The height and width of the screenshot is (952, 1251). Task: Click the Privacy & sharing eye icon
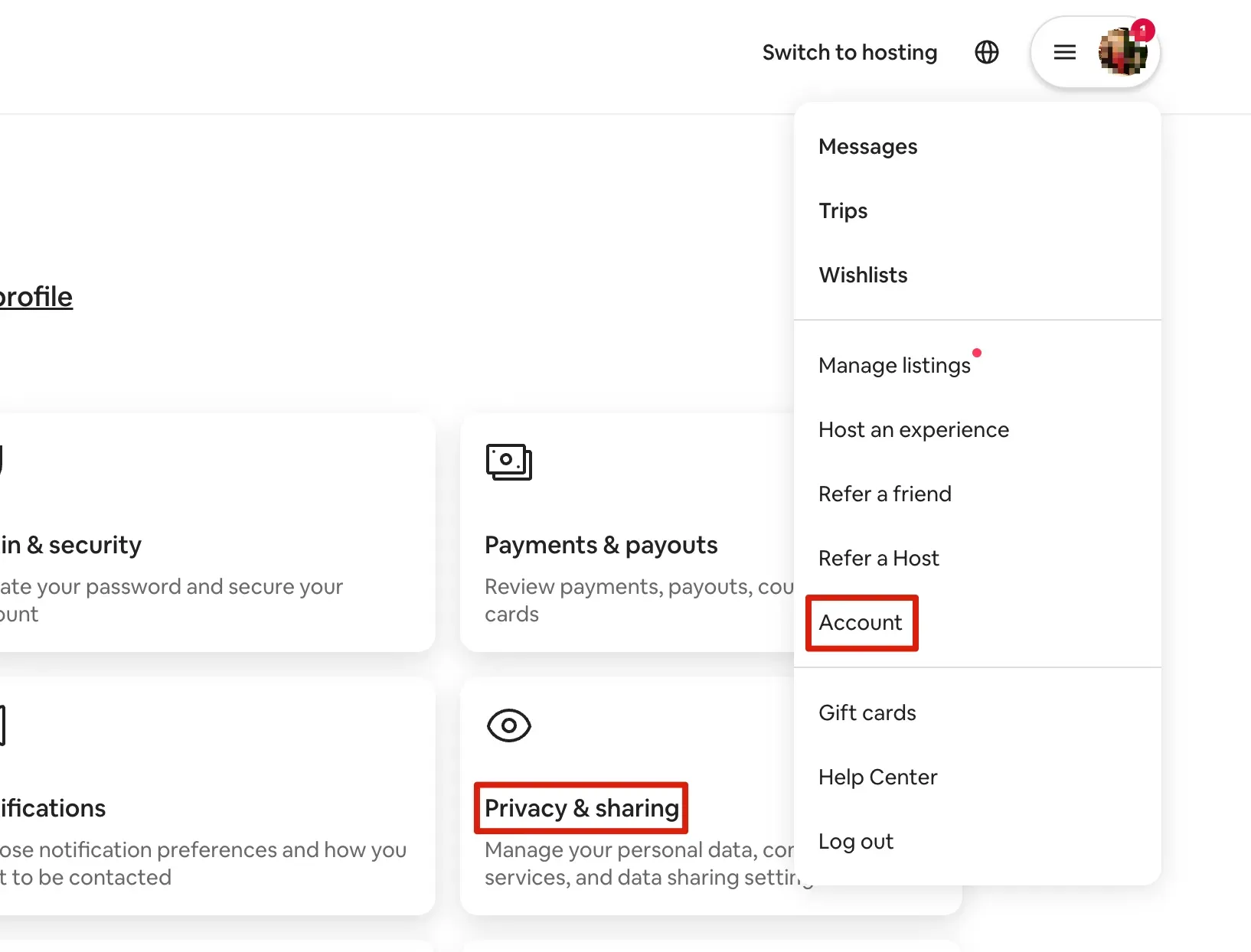point(508,725)
